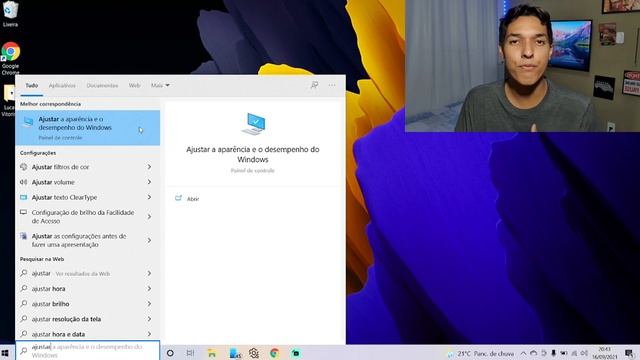
Task: Open the Google Chrome desktop shortcut
Action: pyautogui.click(x=10, y=58)
